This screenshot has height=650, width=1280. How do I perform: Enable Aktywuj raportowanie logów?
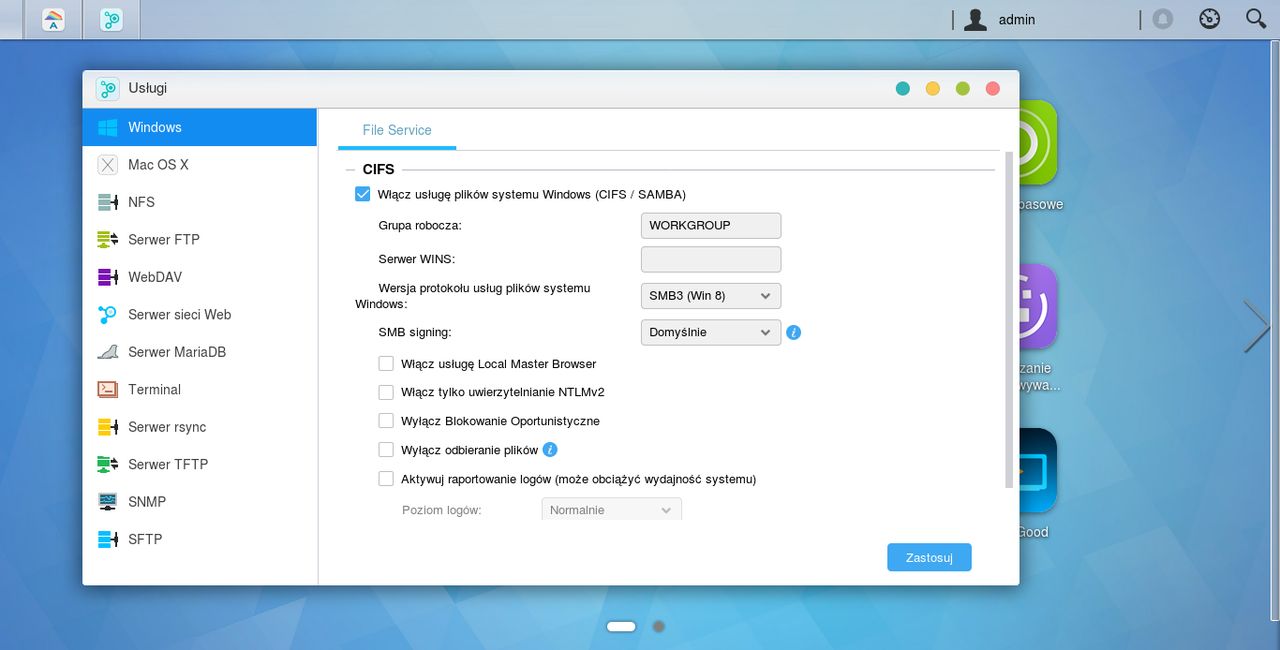point(386,479)
